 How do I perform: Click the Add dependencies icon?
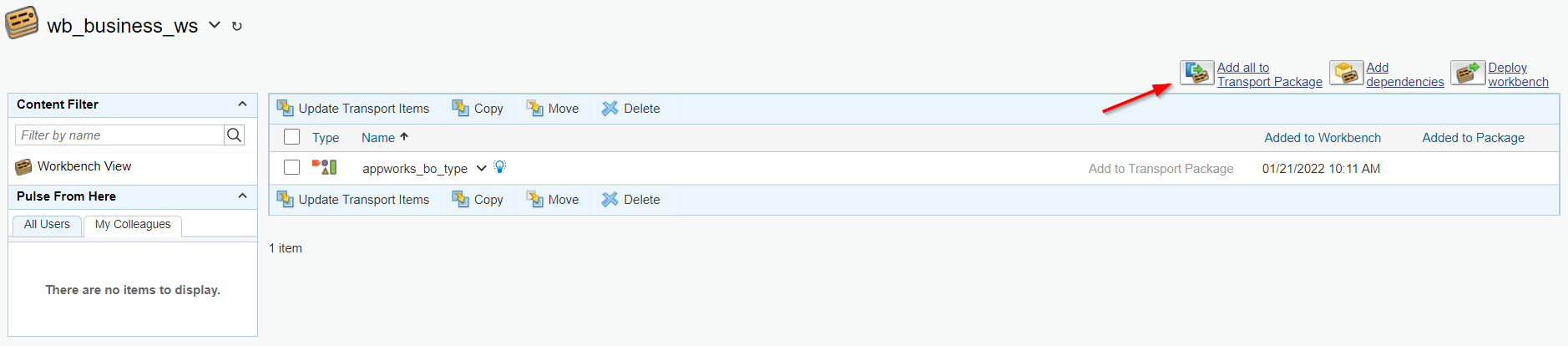[x=1346, y=74]
